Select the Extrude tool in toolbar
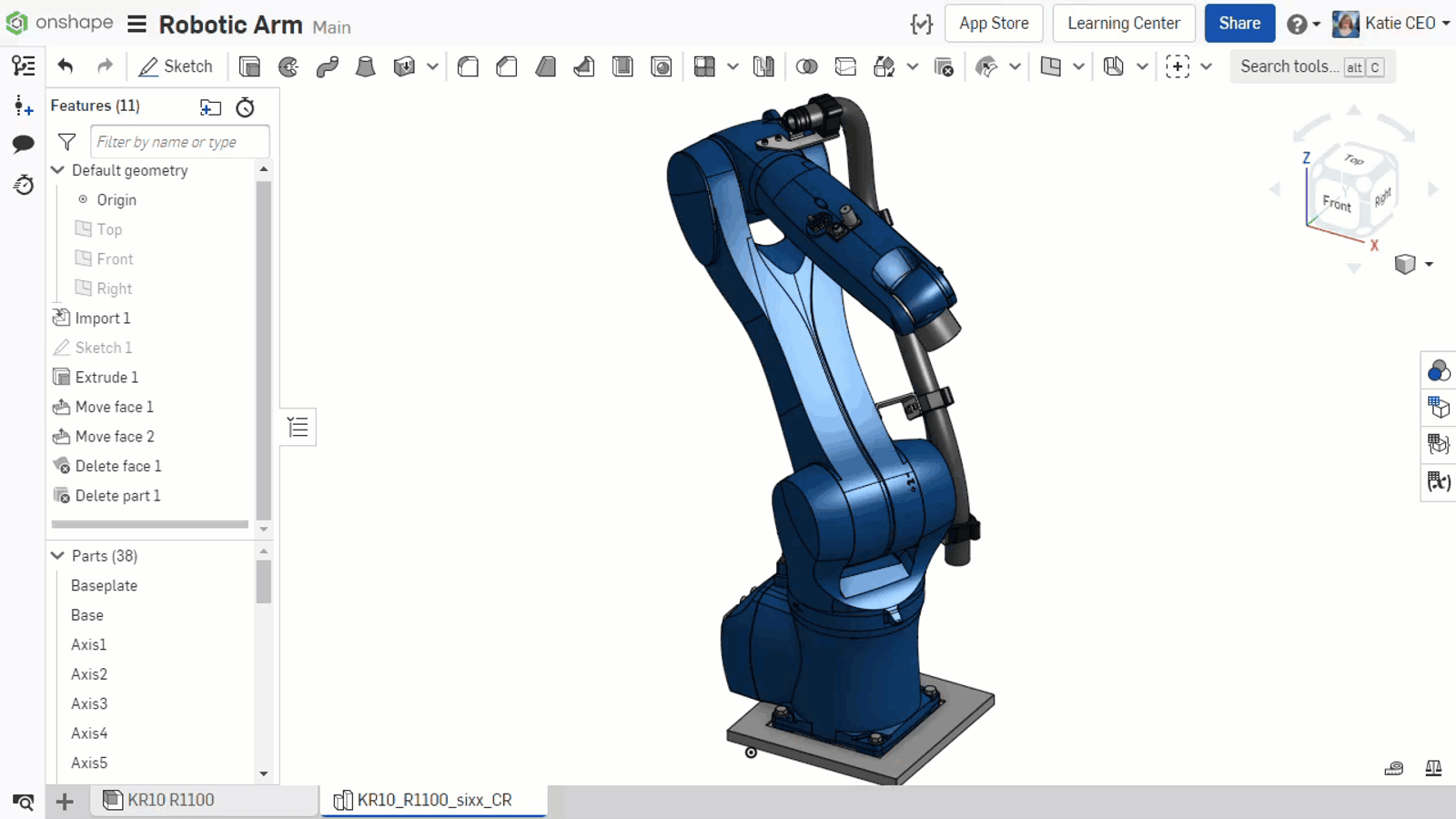This screenshot has height=819, width=1456. click(x=249, y=66)
